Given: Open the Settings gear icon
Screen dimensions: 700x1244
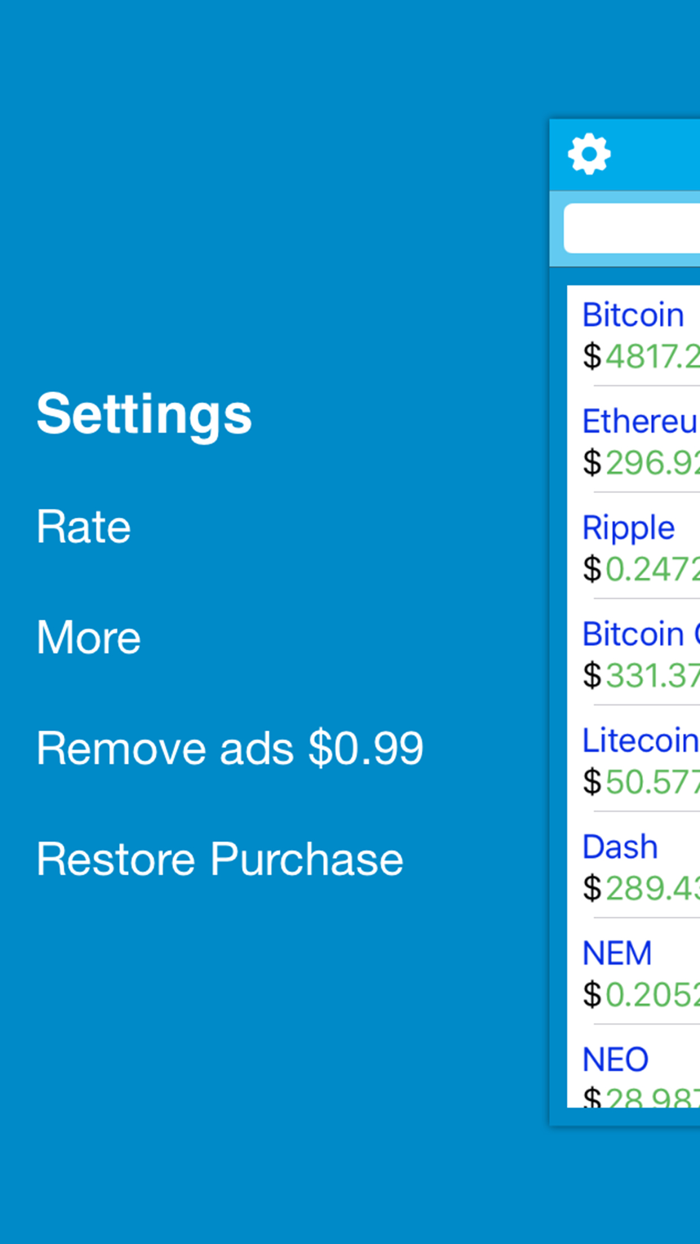Looking at the screenshot, I should point(589,154).
